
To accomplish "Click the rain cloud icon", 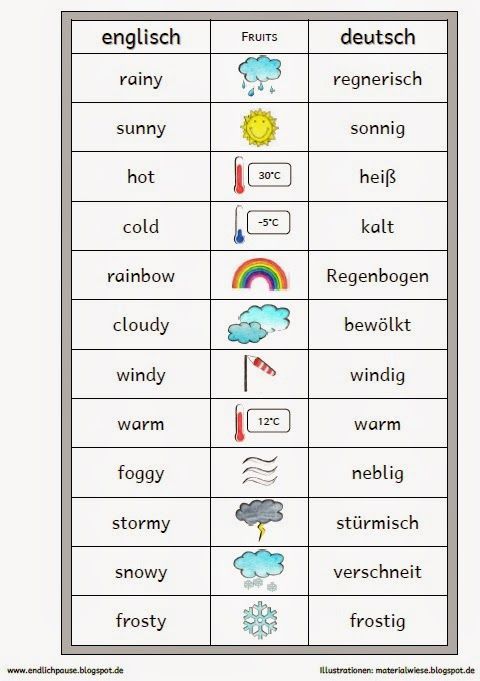I will coord(259,76).
